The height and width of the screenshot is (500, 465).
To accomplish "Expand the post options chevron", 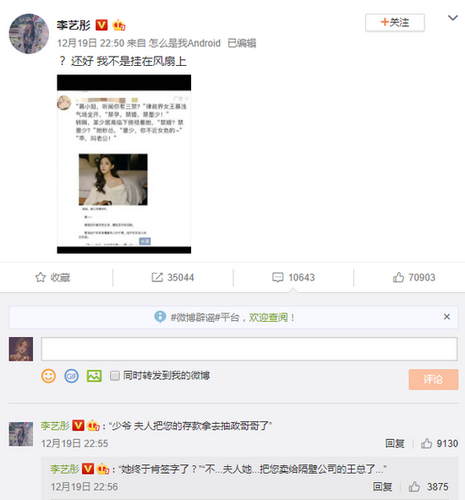I will coord(452,18).
